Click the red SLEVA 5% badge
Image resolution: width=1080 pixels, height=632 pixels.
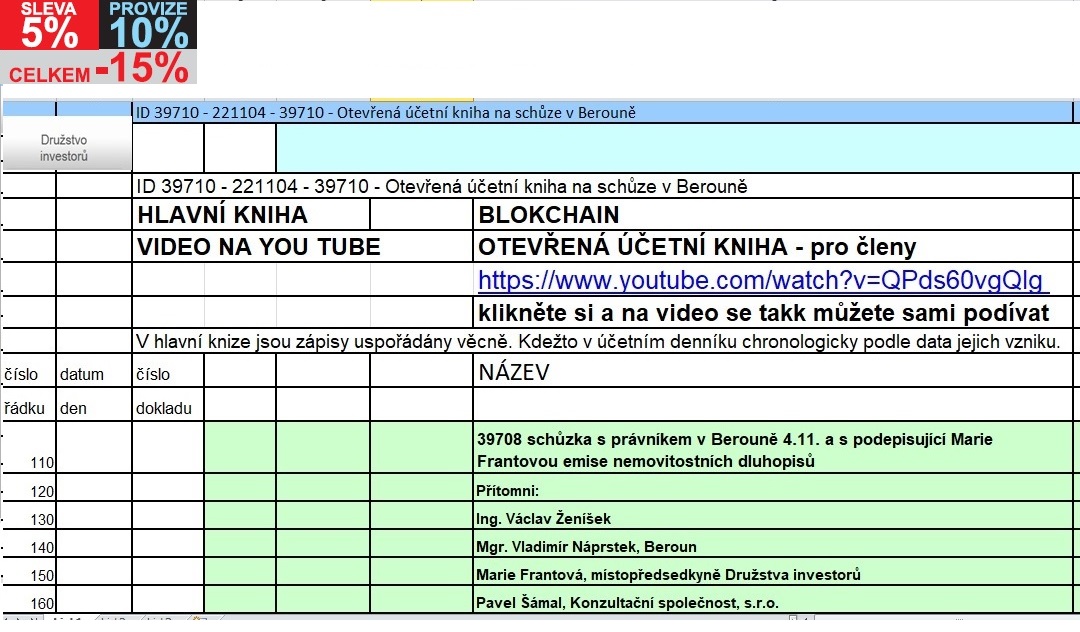click(x=49, y=25)
